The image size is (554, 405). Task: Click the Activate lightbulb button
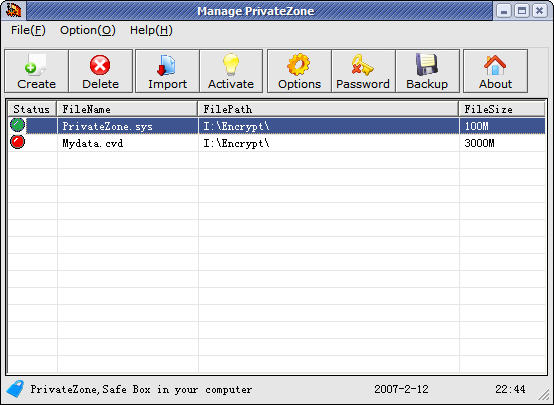pos(231,71)
